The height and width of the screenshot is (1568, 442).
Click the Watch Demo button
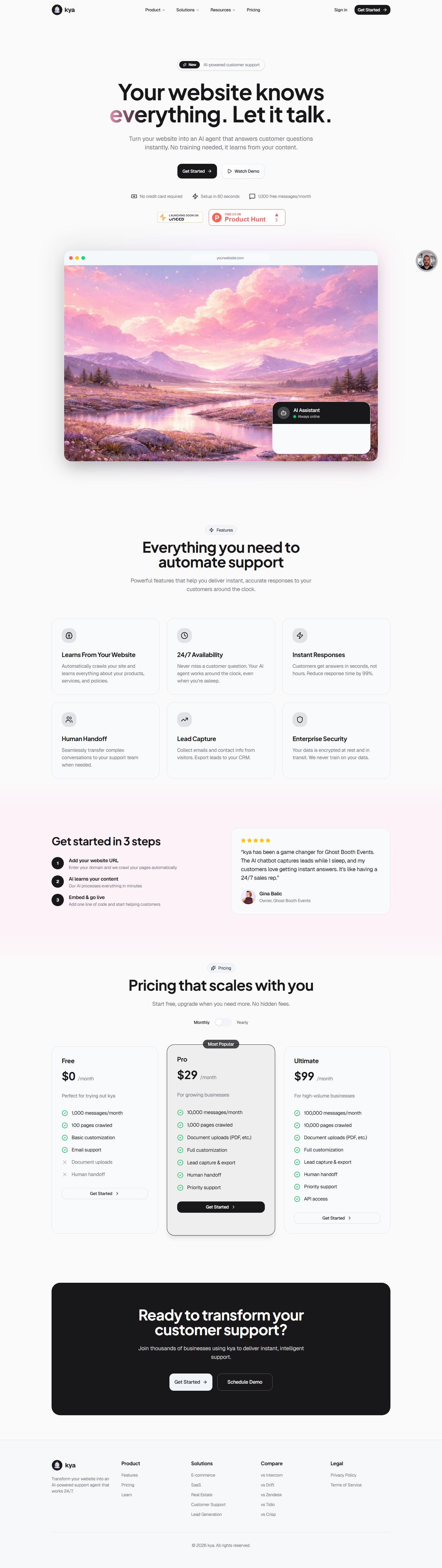pos(243,171)
